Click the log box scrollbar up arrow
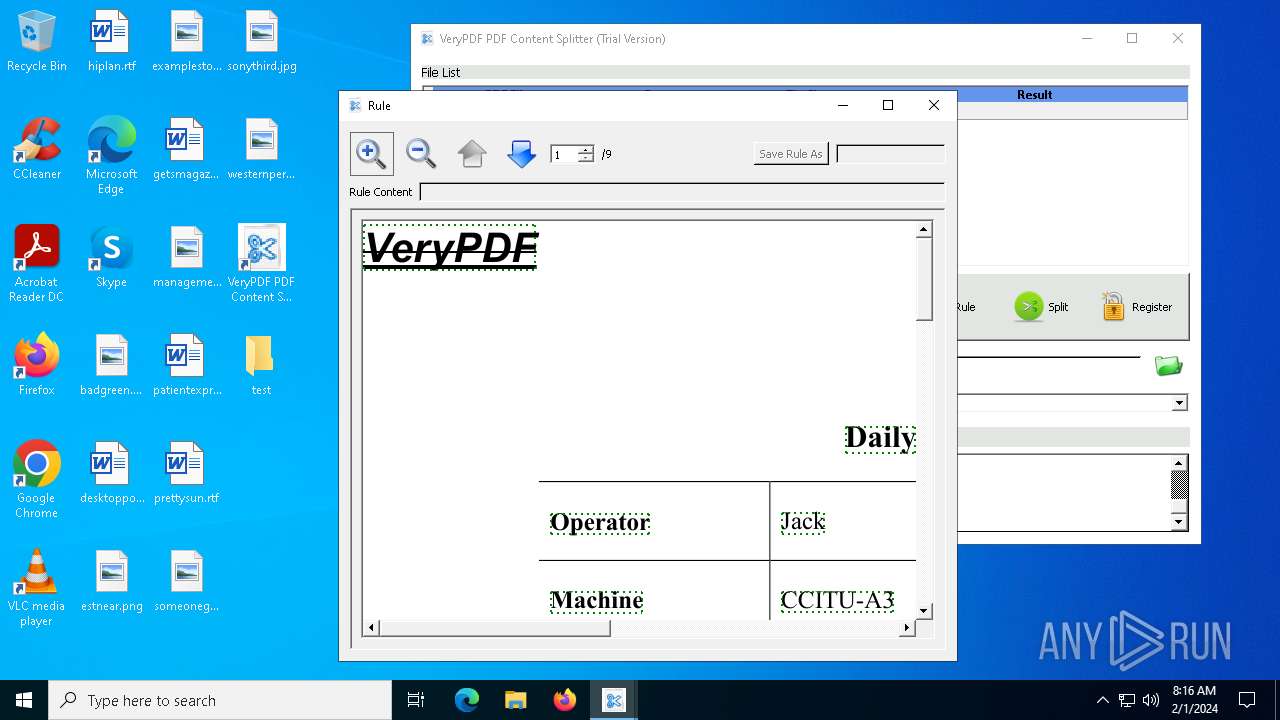This screenshot has width=1280, height=720. [x=1179, y=464]
